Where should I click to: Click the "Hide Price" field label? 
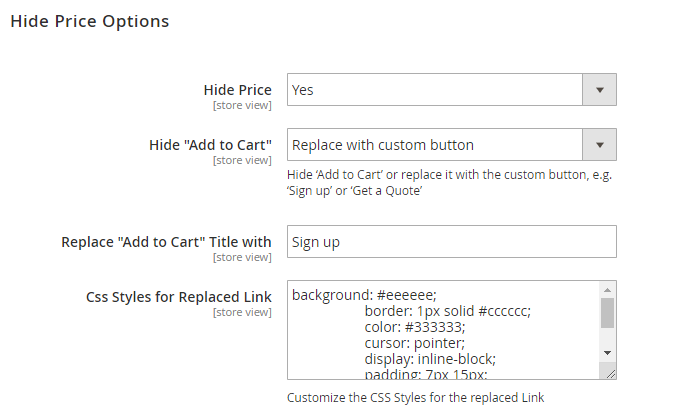[237, 90]
